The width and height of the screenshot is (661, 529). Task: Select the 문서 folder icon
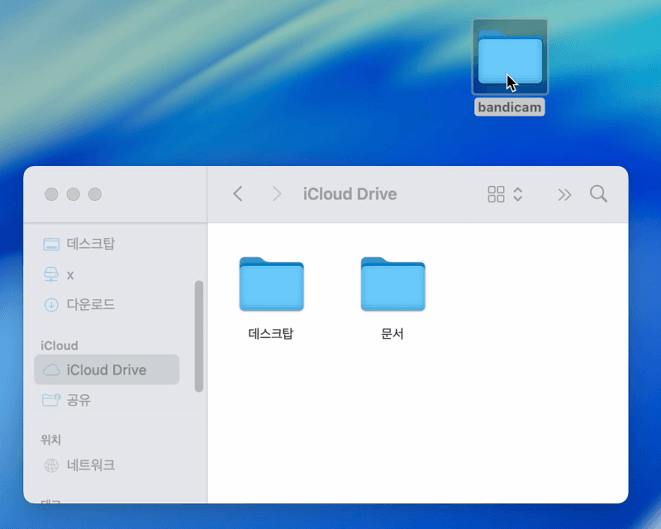[x=392, y=285]
